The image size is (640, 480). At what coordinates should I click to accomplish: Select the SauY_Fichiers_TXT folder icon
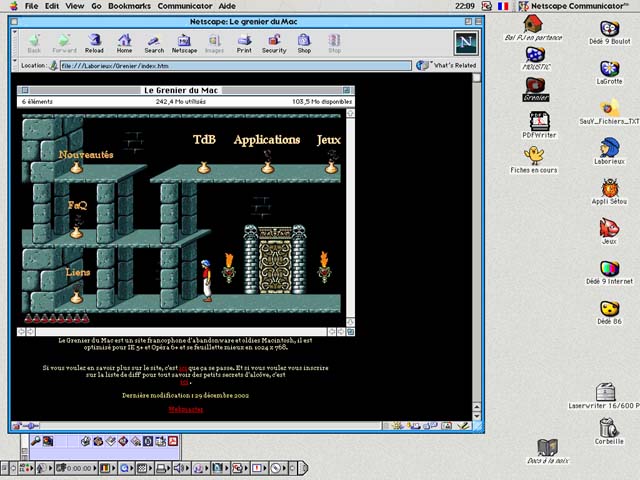[609, 111]
